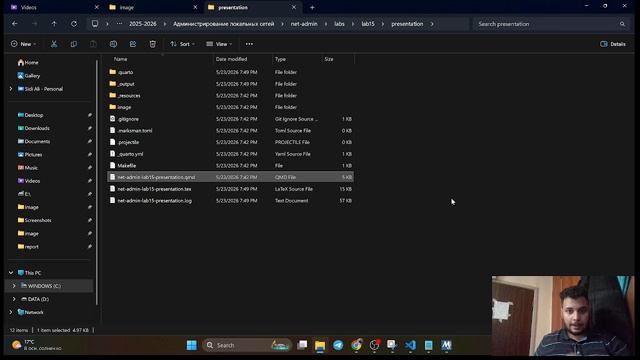Go to the 2025-2026 breadcrumb
The image size is (640, 360).
tap(142, 24)
